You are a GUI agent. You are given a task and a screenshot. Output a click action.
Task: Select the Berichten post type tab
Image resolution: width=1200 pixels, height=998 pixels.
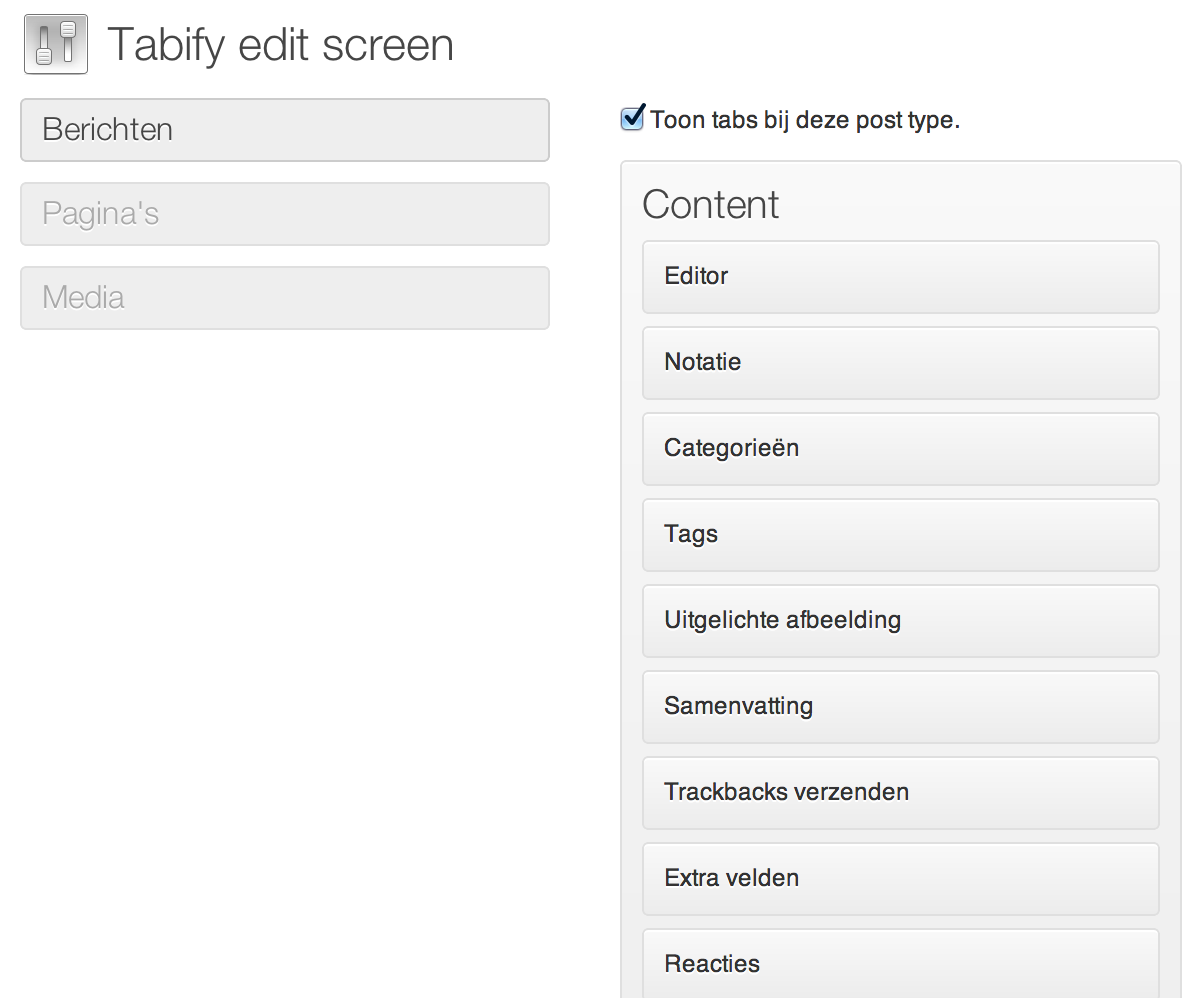pyautogui.click(x=285, y=130)
